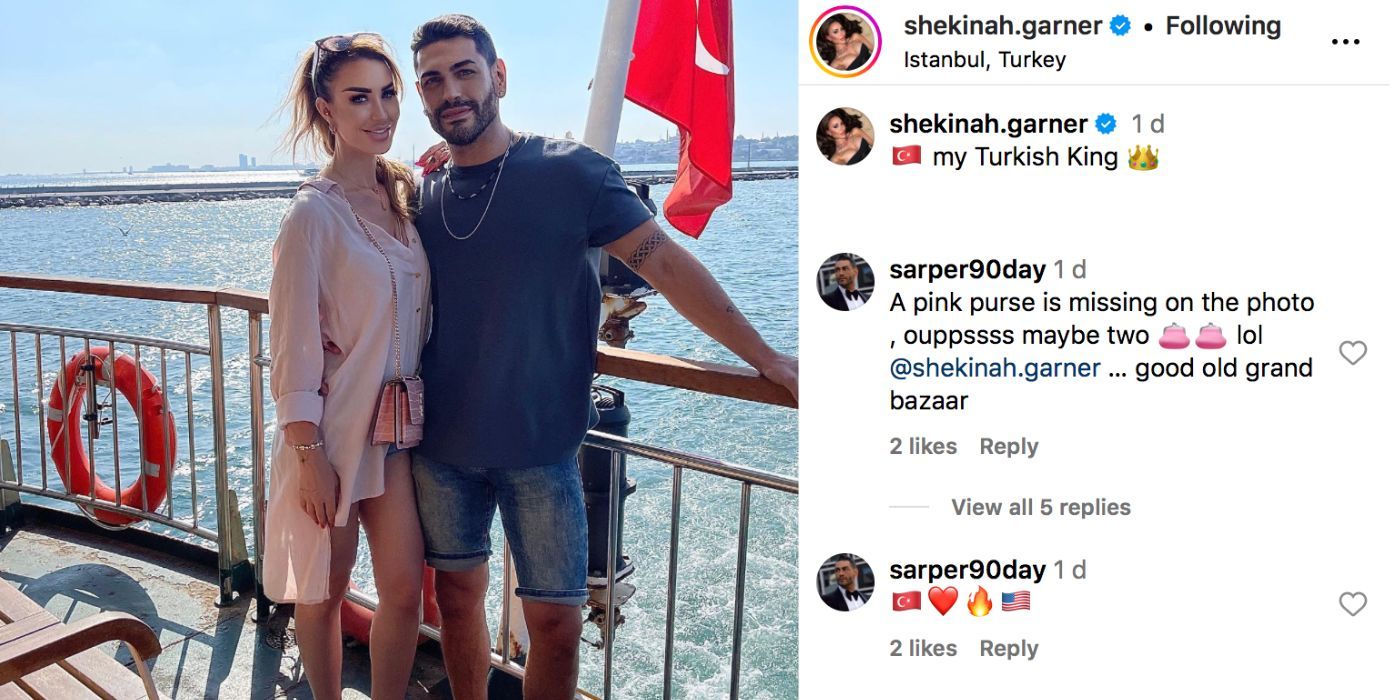Like the pink purse comment with heart
The height and width of the screenshot is (700, 1400).
[1352, 353]
